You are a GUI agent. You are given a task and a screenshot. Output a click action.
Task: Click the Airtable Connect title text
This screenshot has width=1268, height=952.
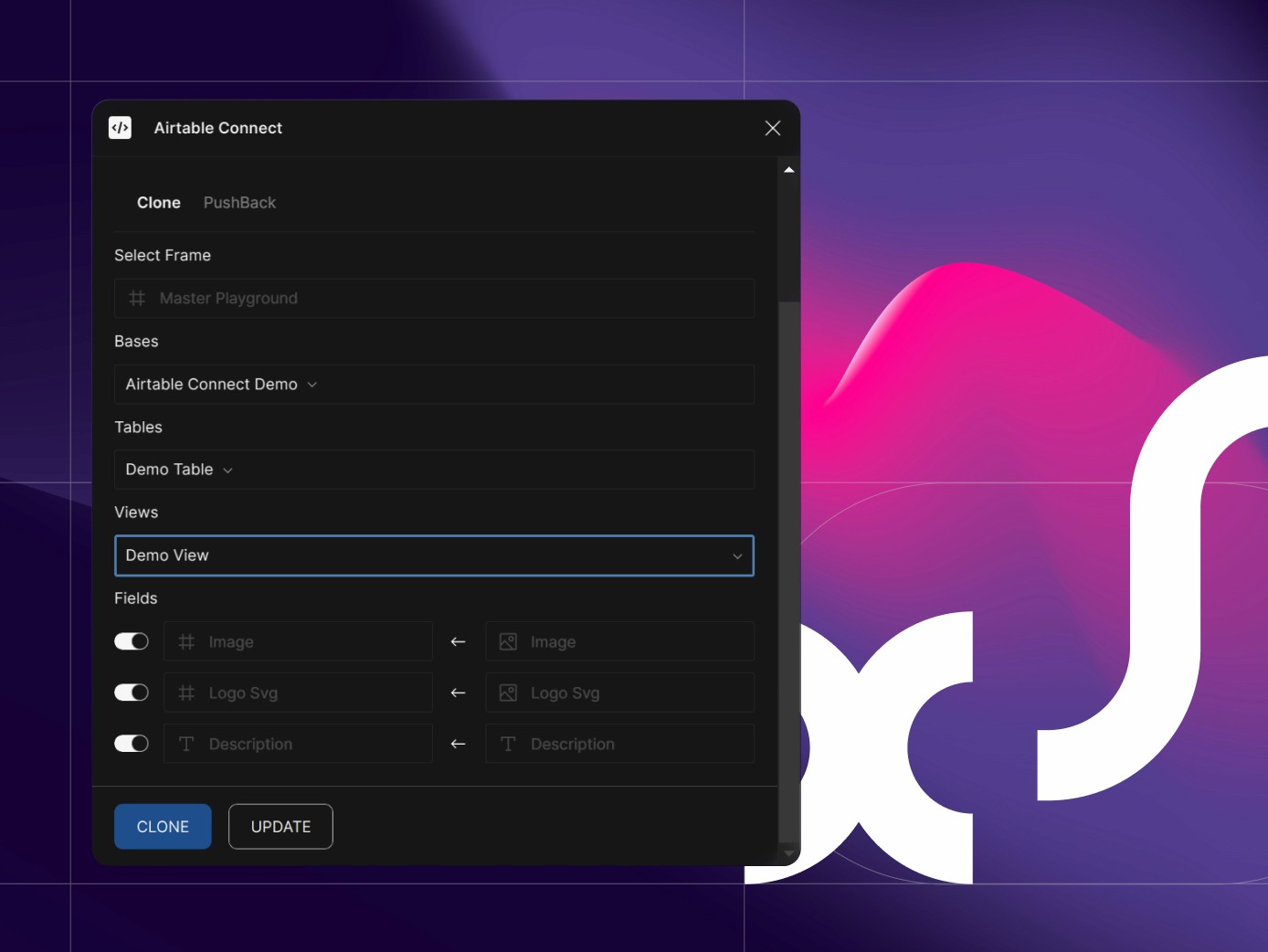tap(218, 128)
